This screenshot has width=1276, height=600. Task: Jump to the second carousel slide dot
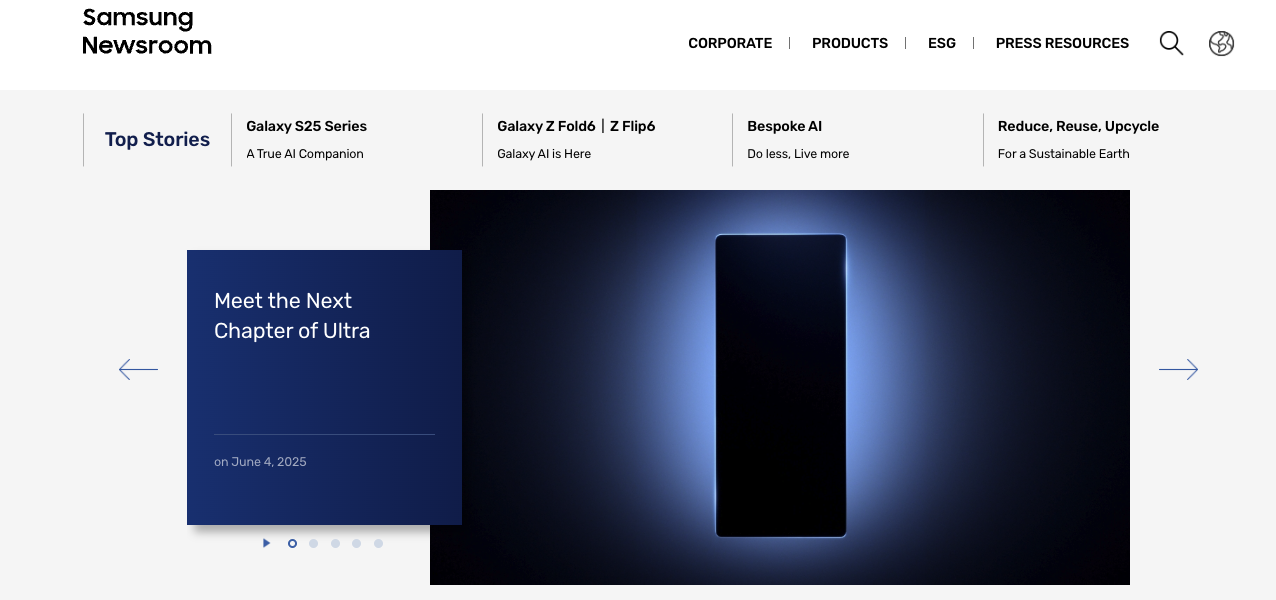313,544
